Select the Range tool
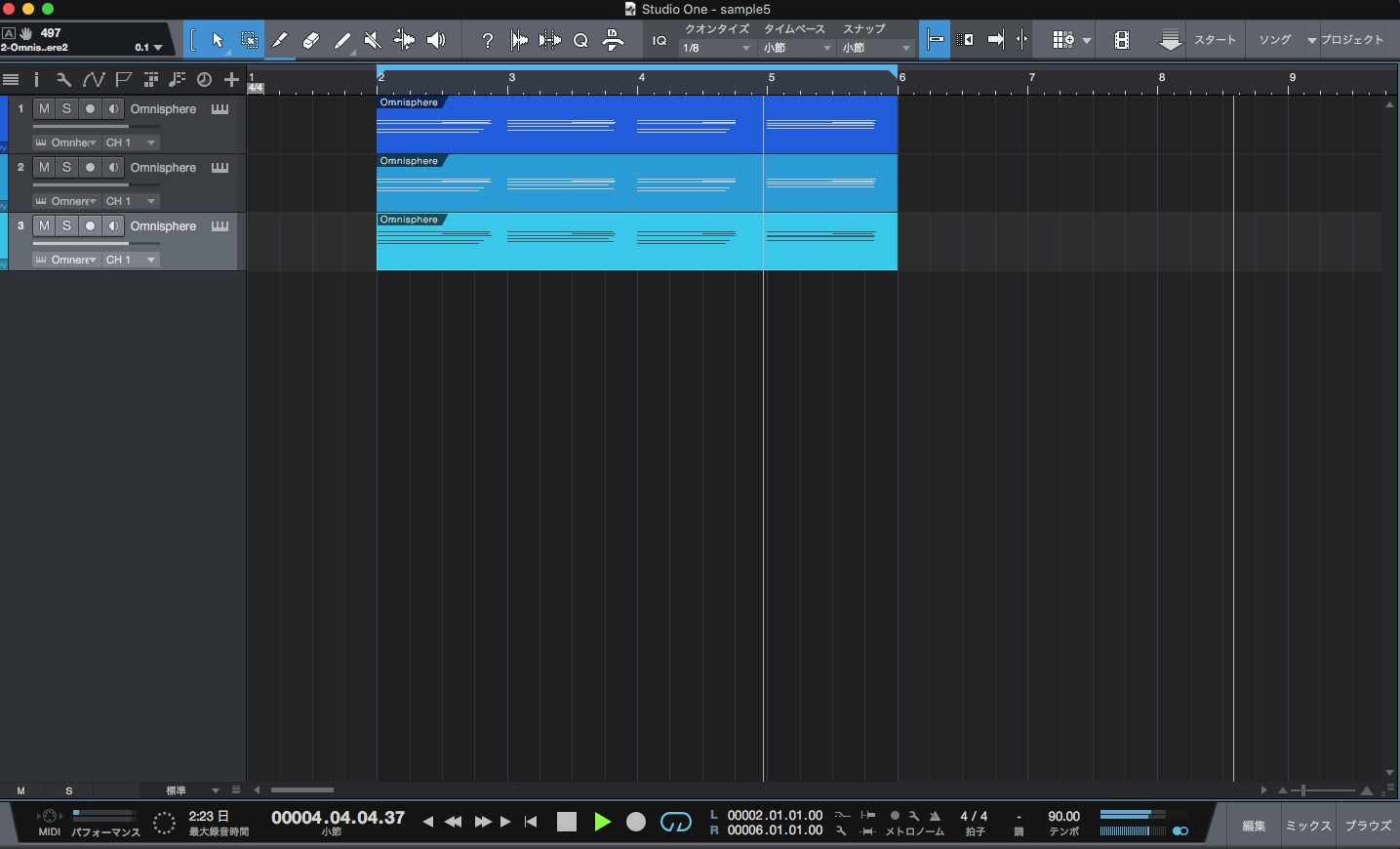This screenshot has height=849, width=1400. pos(250,40)
